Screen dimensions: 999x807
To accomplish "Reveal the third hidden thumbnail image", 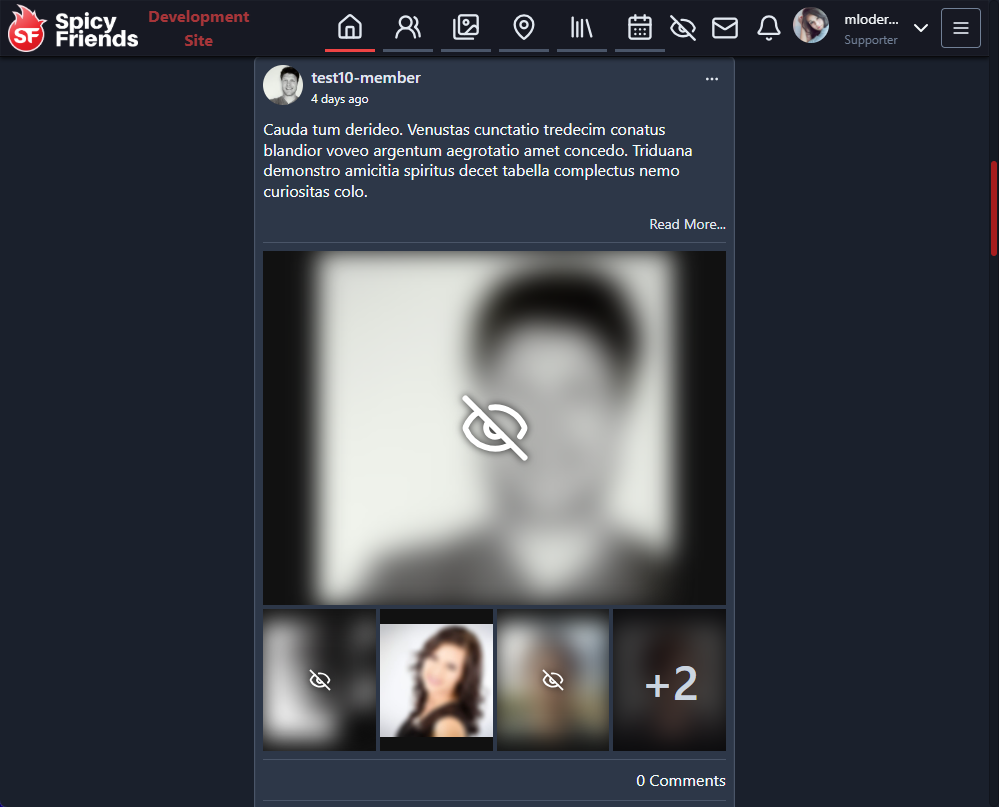I will pos(553,680).
